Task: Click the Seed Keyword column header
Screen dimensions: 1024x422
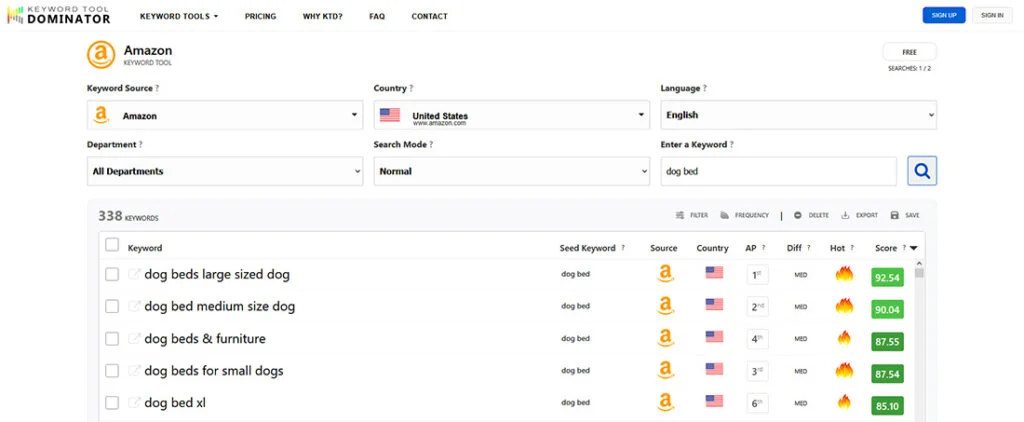Action: (588, 248)
